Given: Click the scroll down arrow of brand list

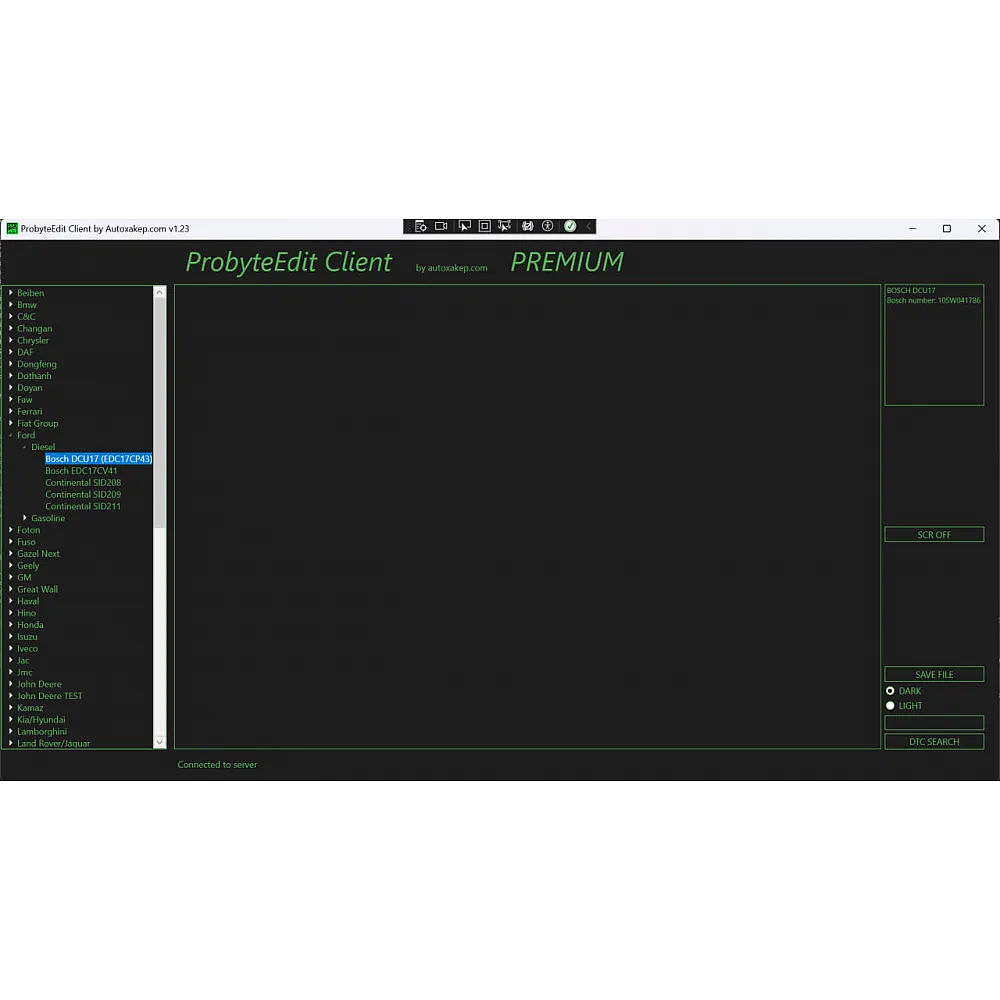Looking at the screenshot, I should coord(159,742).
